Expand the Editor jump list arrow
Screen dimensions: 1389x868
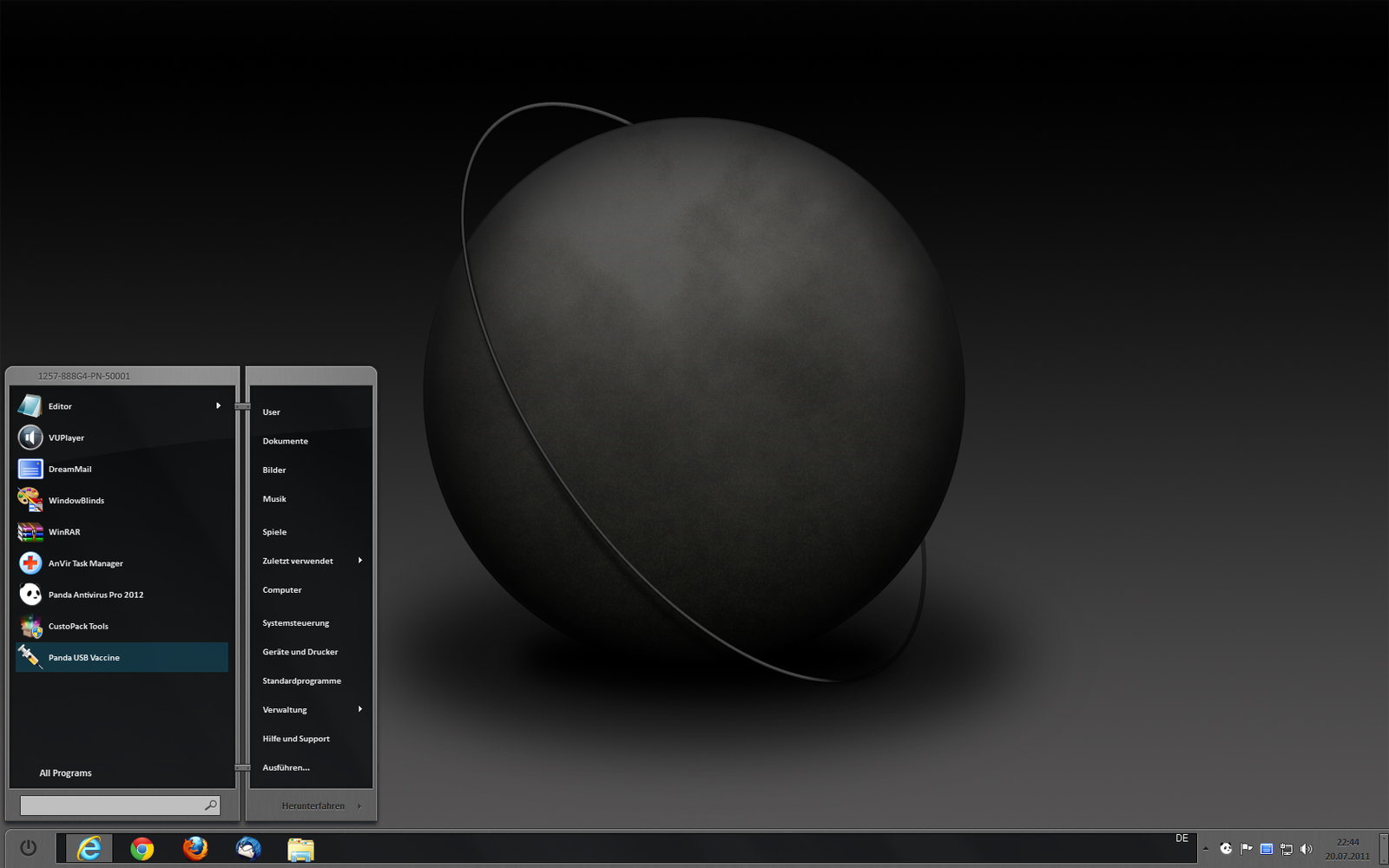click(x=218, y=405)
